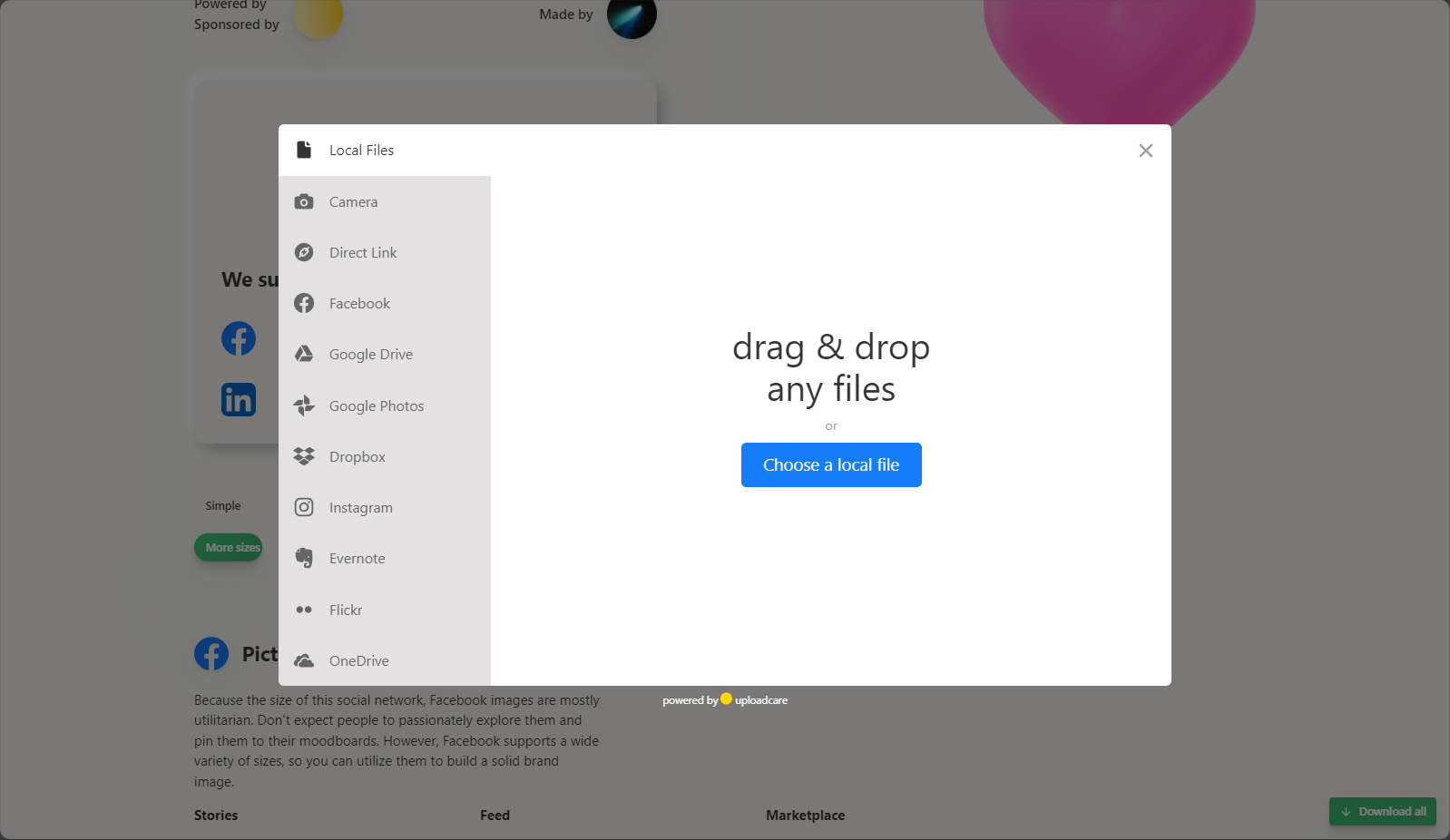The image size is (1450, 840).
Task: Click the Simple label on the page
Action: click(x=223, y=505)
